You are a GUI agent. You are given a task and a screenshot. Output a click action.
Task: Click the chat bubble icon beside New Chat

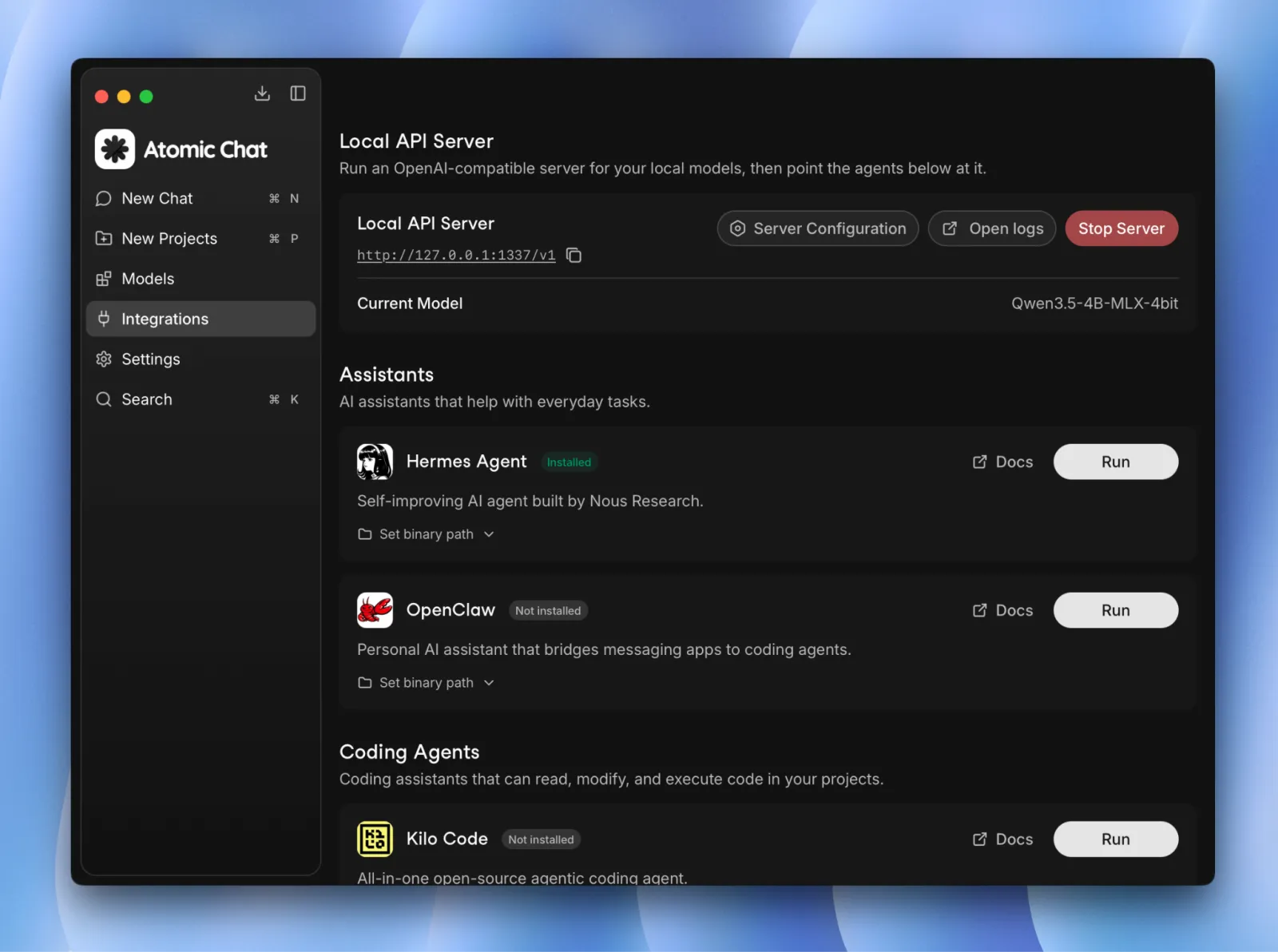(x=104, y=198)
